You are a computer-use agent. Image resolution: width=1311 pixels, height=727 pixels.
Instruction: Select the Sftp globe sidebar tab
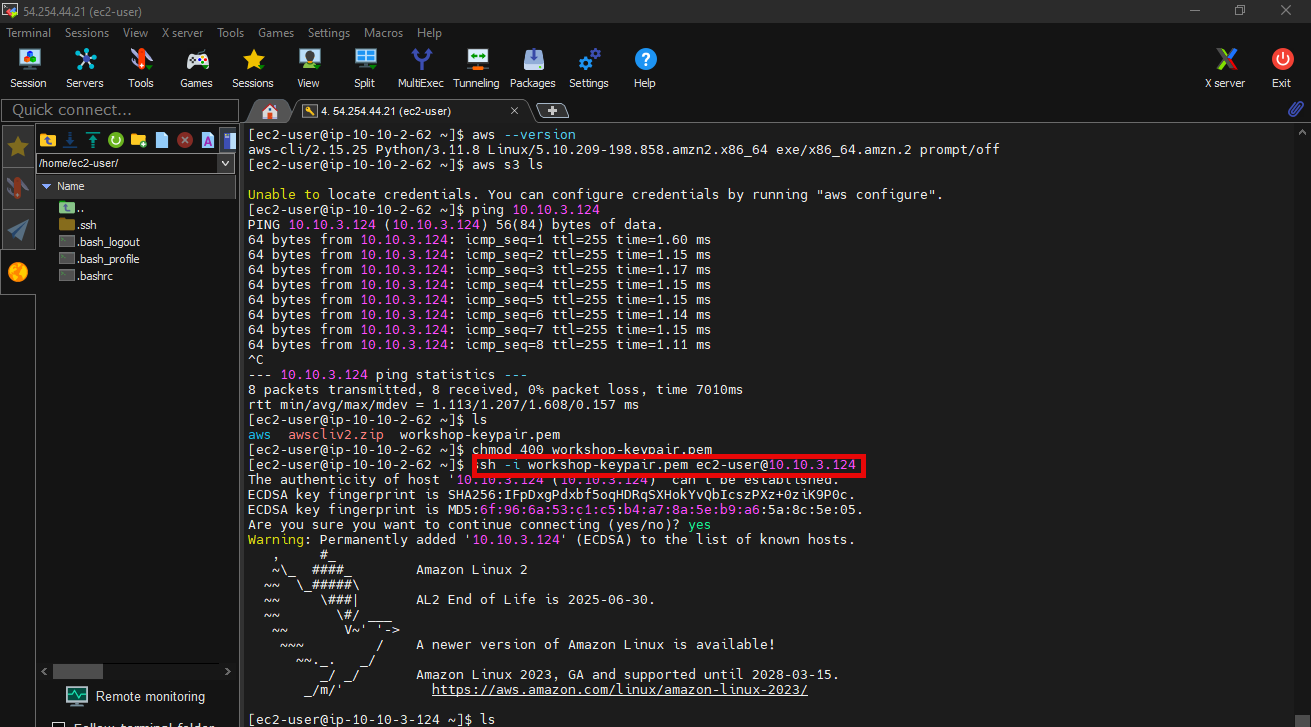point(18,272)
